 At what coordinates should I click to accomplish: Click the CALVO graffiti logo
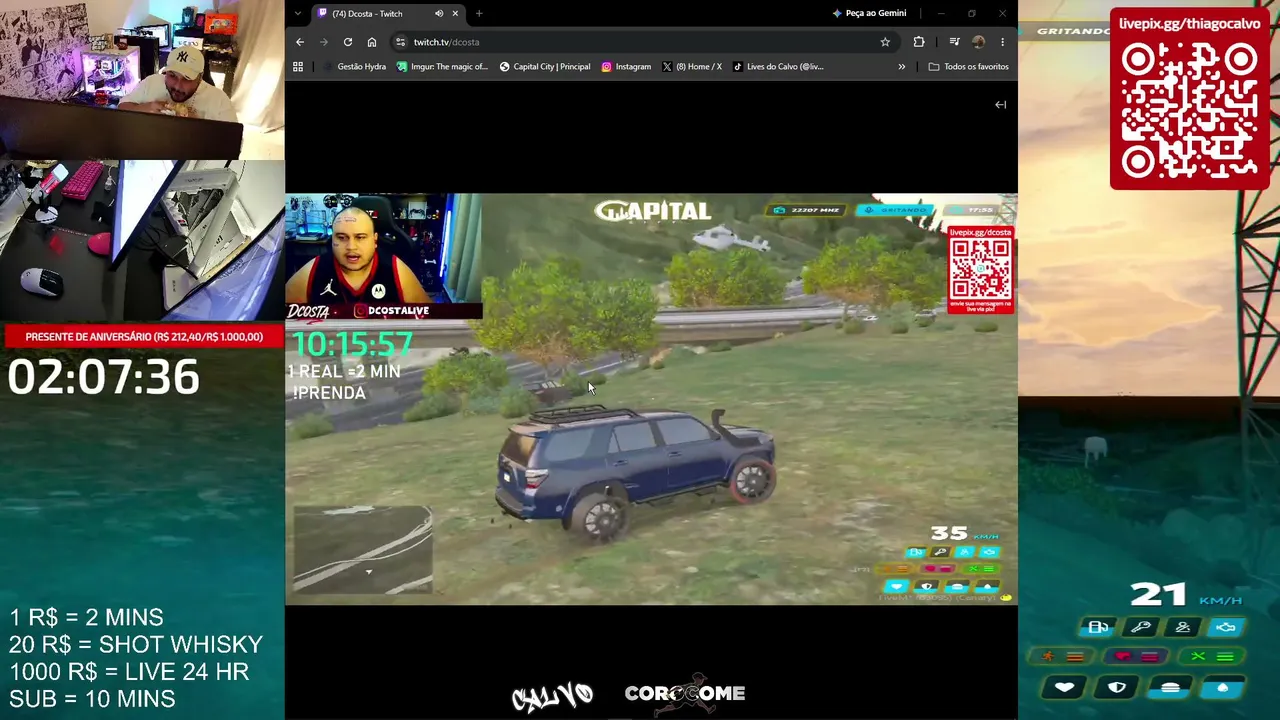click(x=552, y=696)
